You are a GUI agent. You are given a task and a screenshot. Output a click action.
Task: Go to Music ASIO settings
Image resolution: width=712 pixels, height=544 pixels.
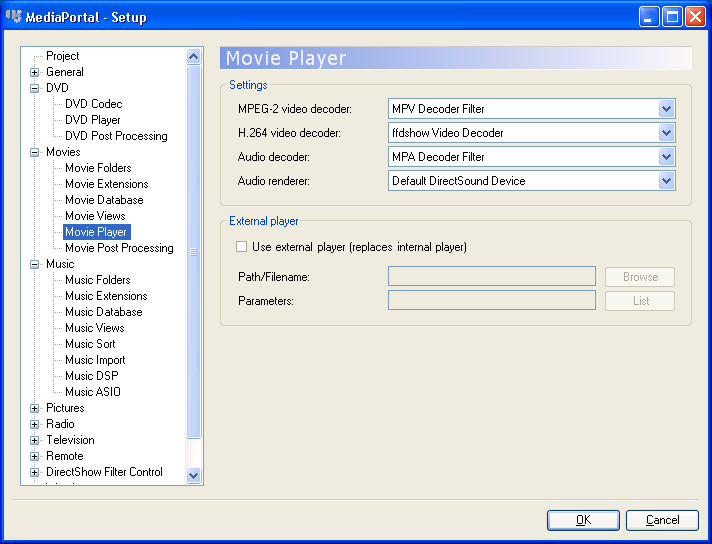pyautogui.click(x=92, y=392)
